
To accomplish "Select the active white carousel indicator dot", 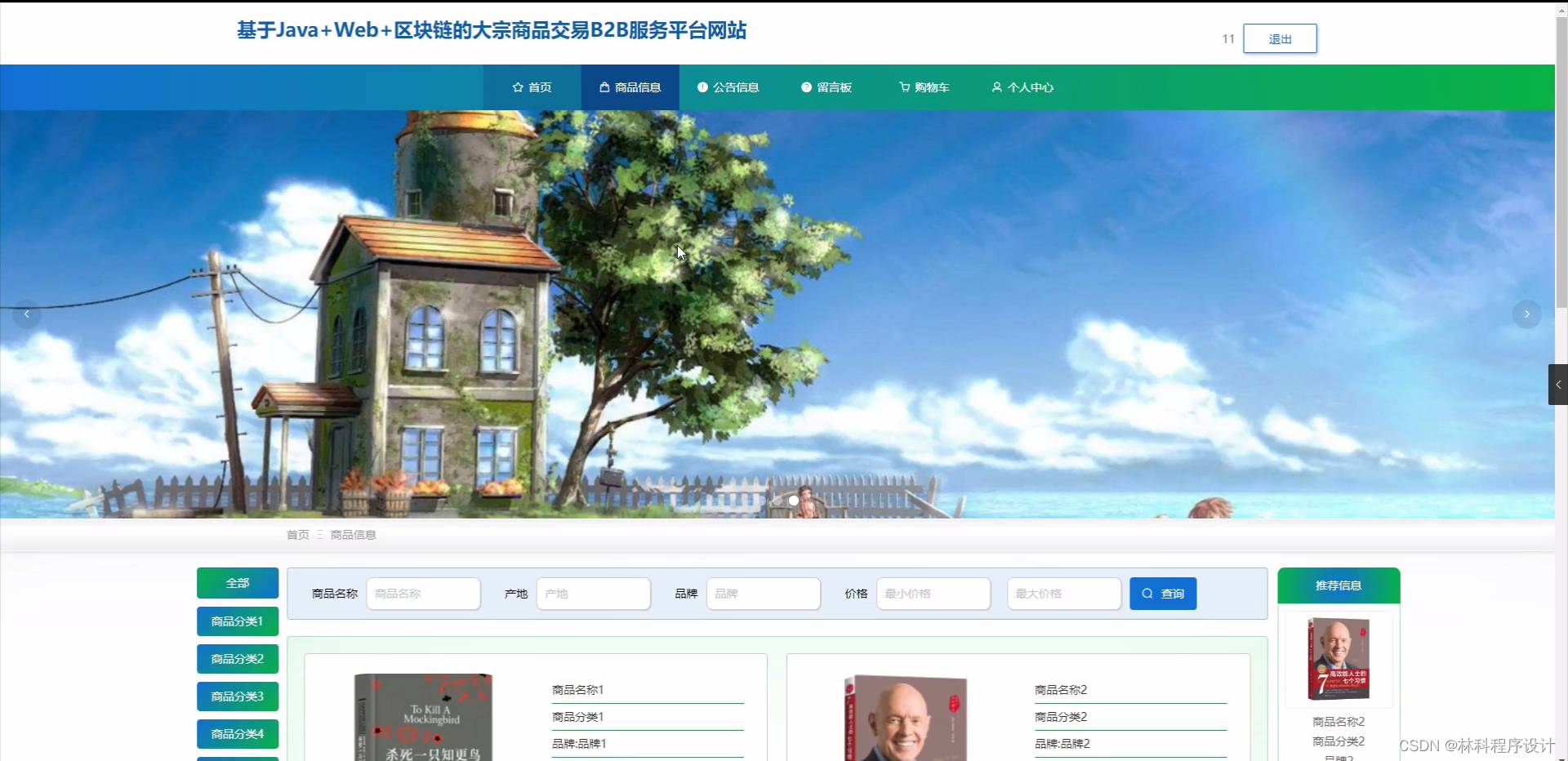I will pos(794,501).
